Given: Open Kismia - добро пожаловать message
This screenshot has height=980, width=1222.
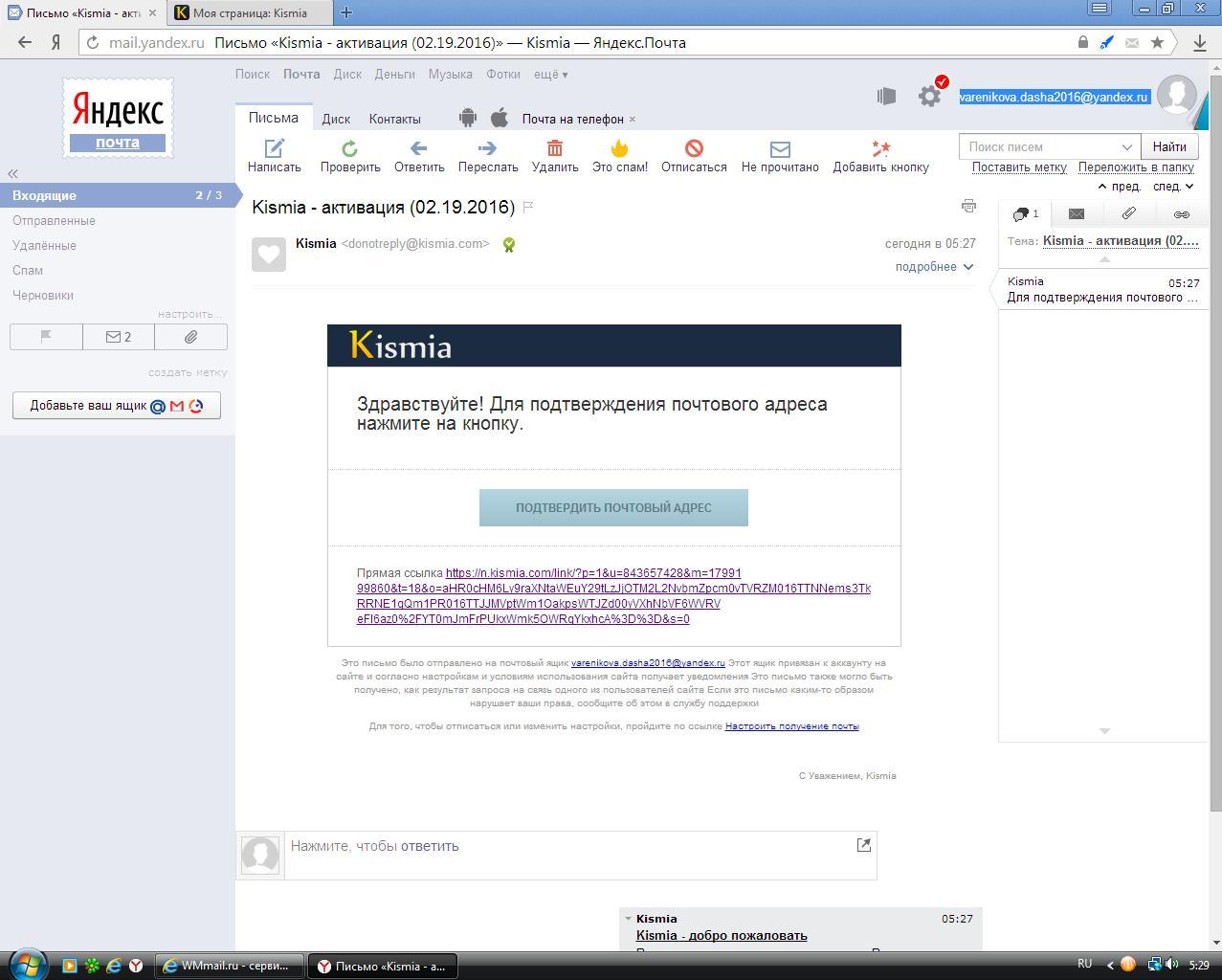Looking at the screenshot, I should pos(722,935).
